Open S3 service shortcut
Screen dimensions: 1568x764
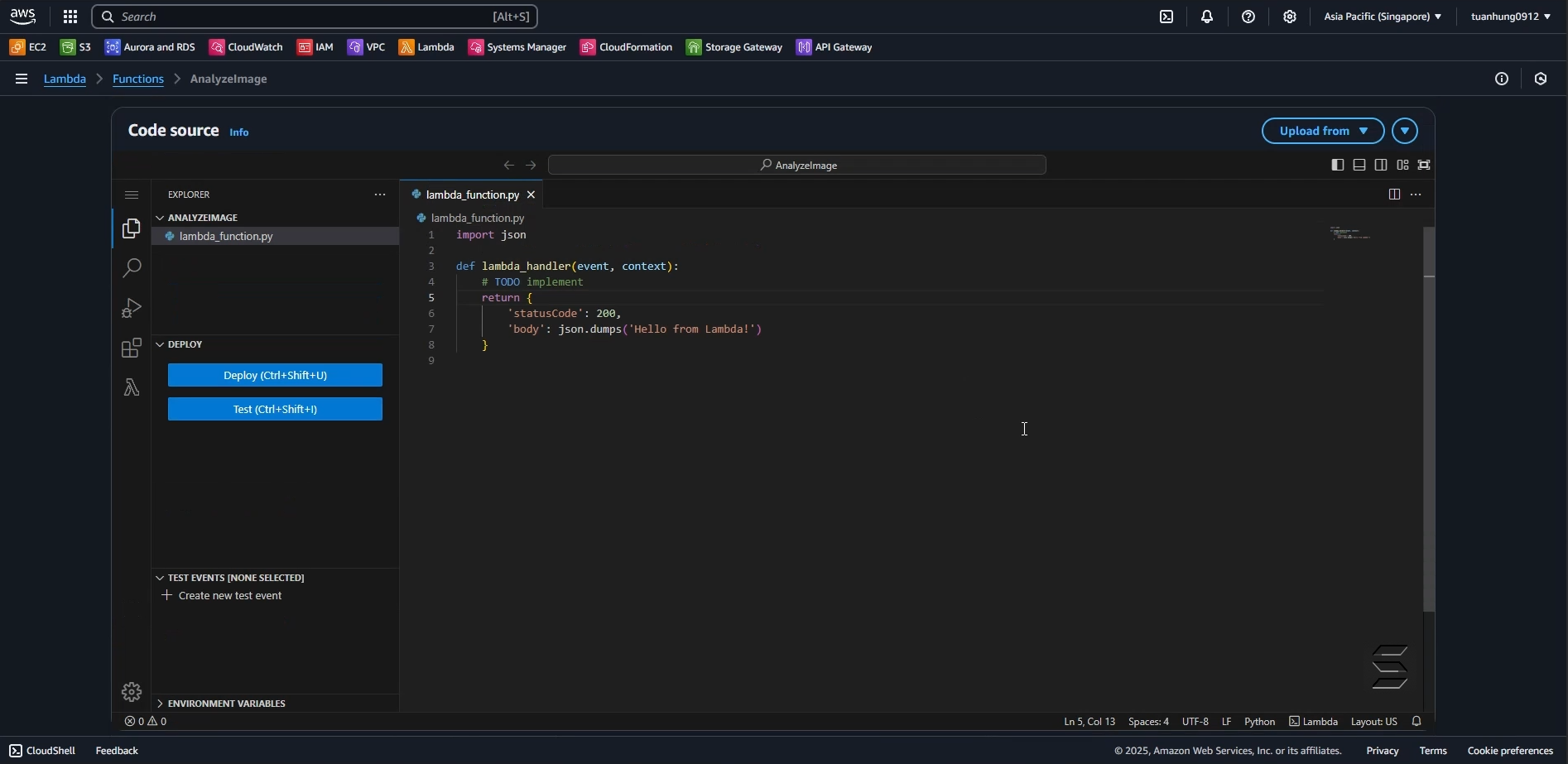point(75,47)
